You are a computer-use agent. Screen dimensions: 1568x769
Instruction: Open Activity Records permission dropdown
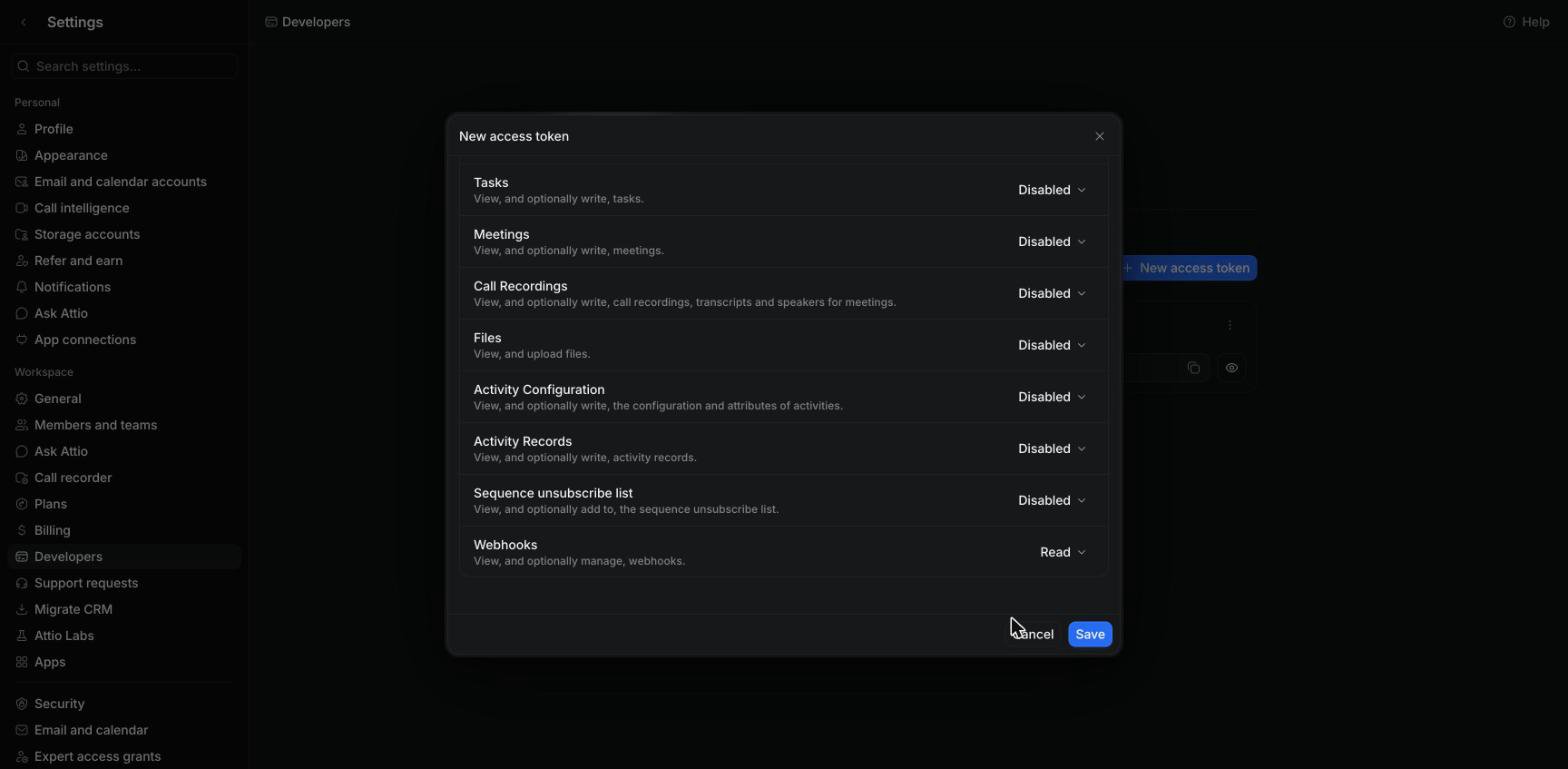pyautogui.click(x=1051, y=449)
